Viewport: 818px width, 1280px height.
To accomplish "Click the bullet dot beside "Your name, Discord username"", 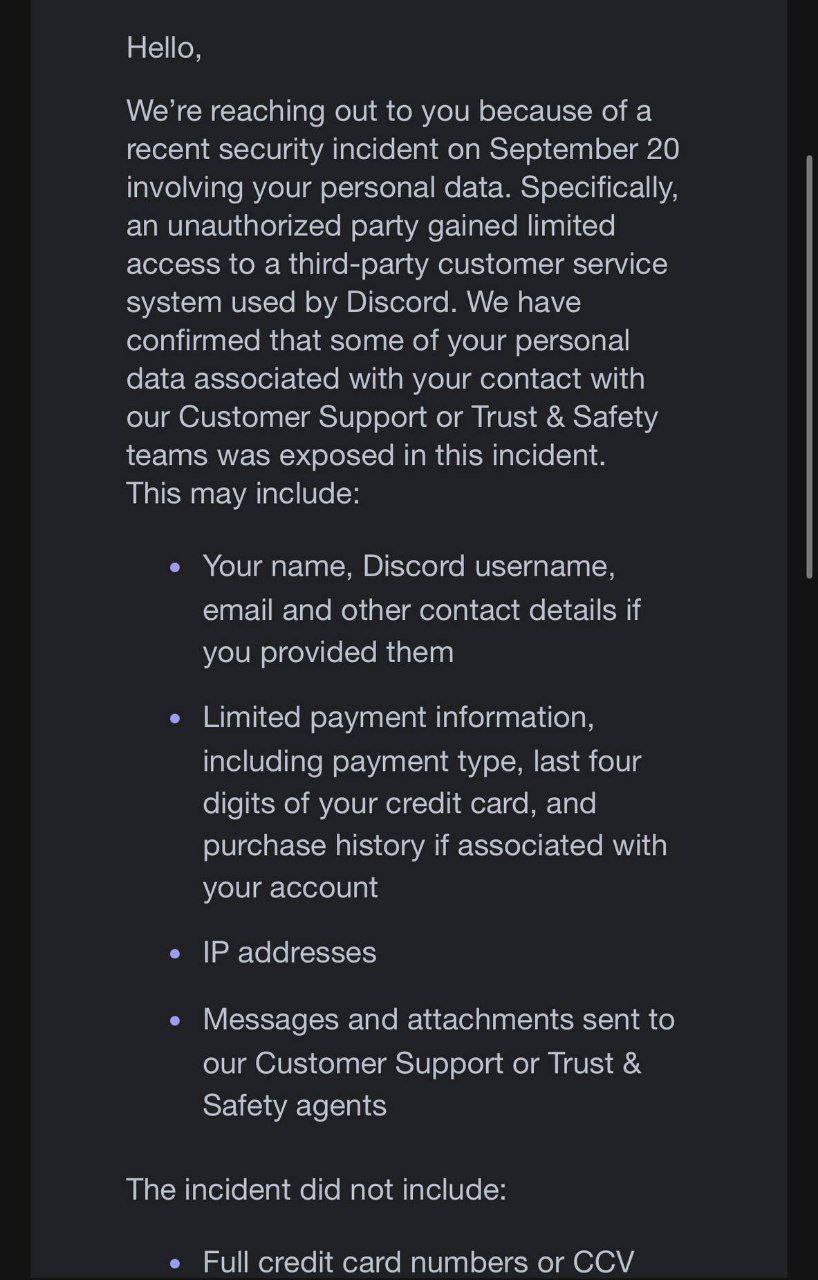I will coord(176,567).
